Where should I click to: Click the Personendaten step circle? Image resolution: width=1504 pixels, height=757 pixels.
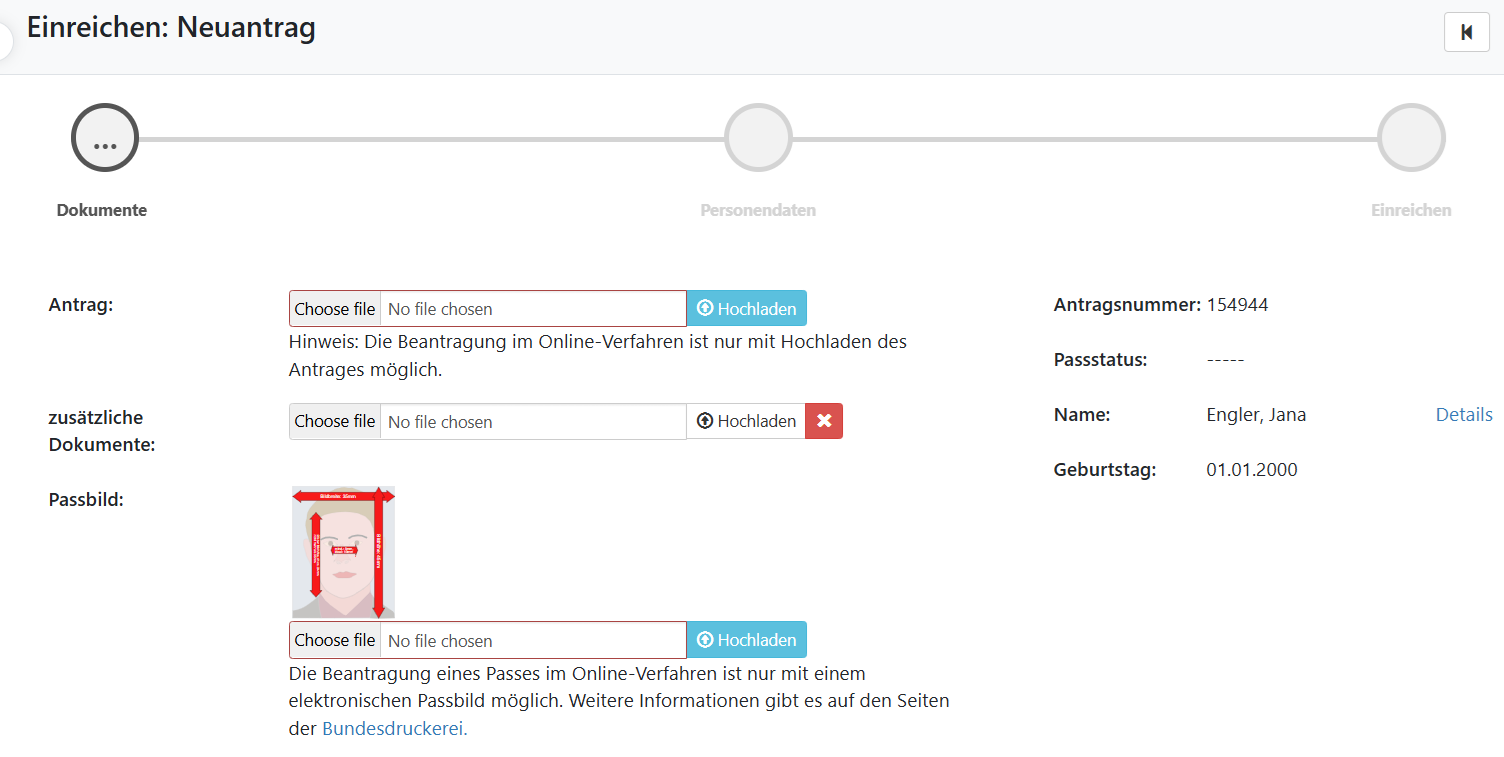(758, 138)
